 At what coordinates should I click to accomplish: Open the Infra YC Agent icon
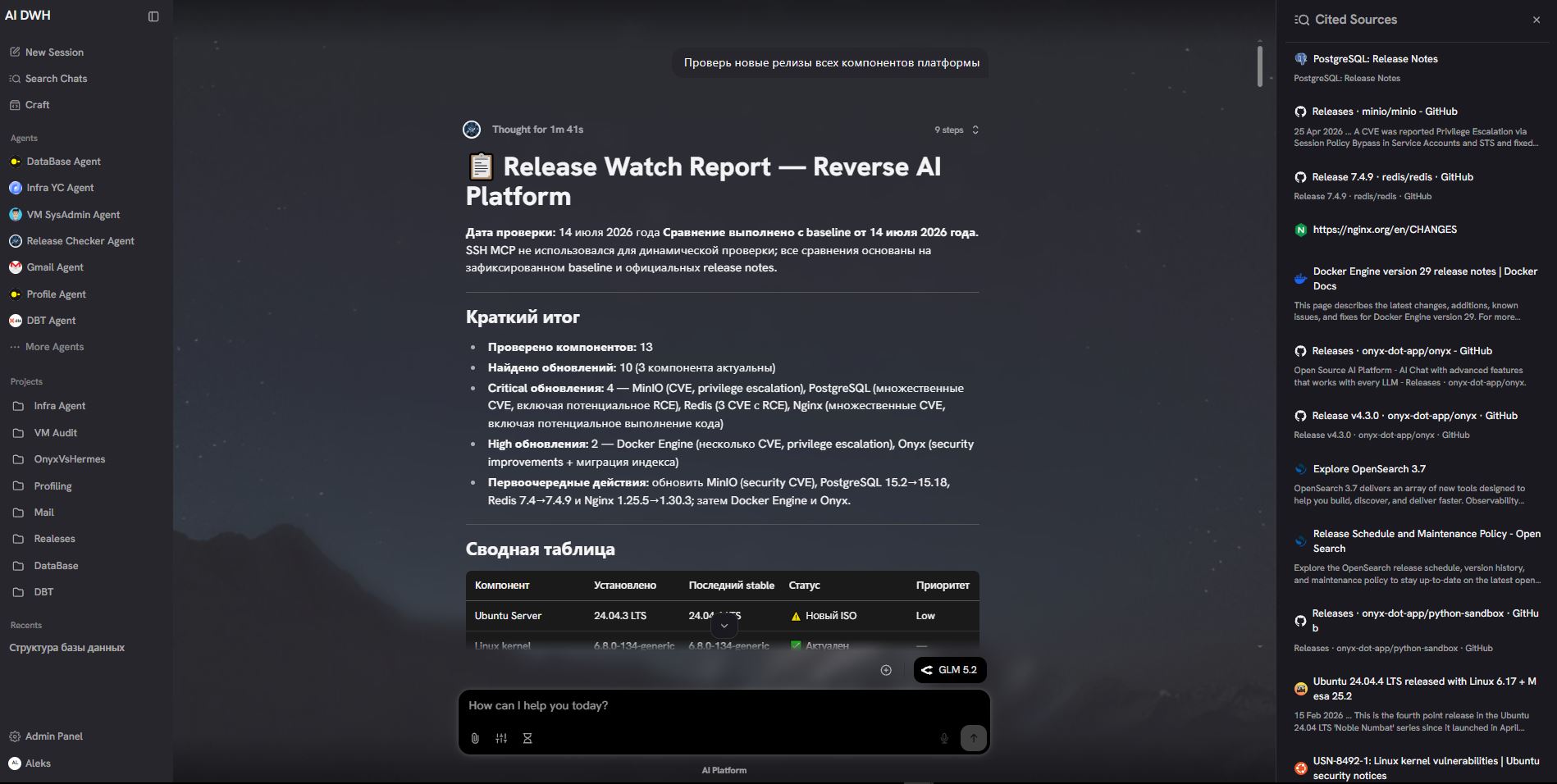[15, 188]
